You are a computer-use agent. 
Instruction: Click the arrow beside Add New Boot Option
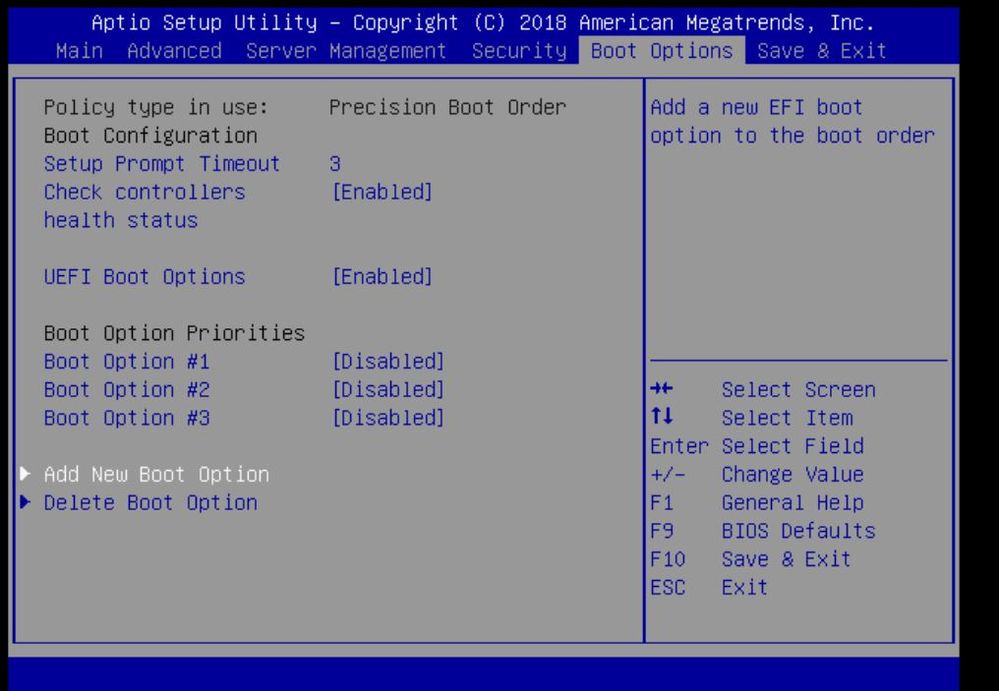point(25,473)
